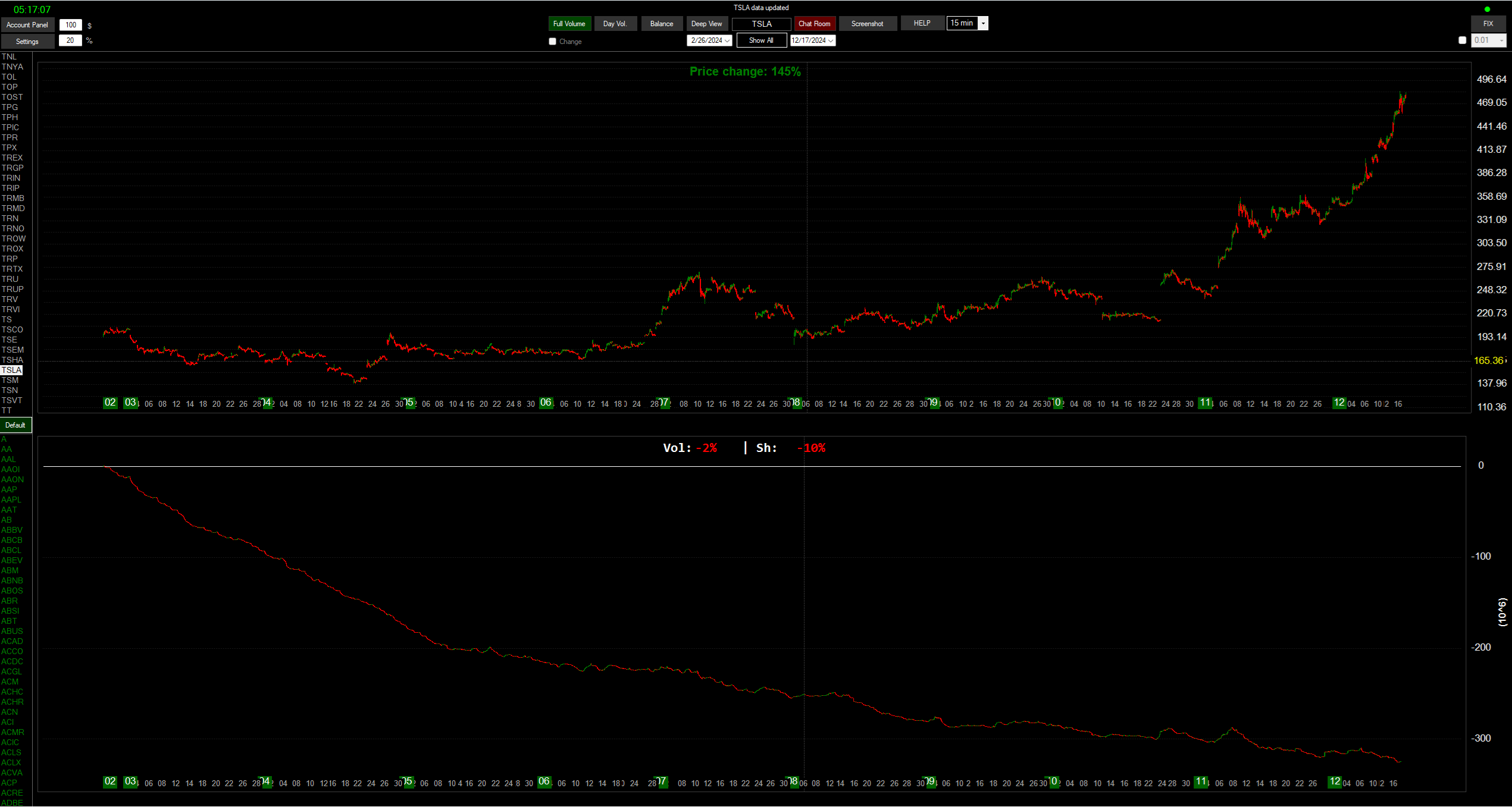Switch to Full Volume view
Screen dimensions: 1512x807
[569, 24]
